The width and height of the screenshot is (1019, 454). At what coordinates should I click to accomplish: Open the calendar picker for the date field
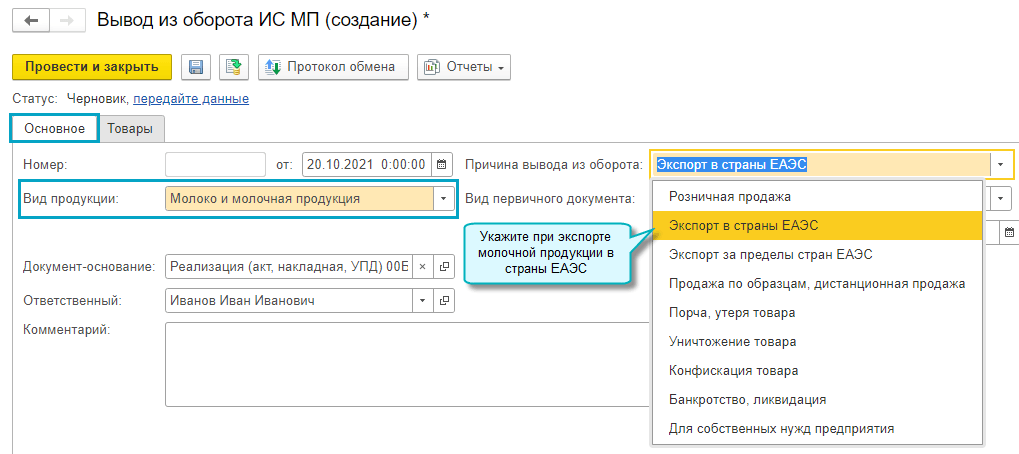[441, 164]
